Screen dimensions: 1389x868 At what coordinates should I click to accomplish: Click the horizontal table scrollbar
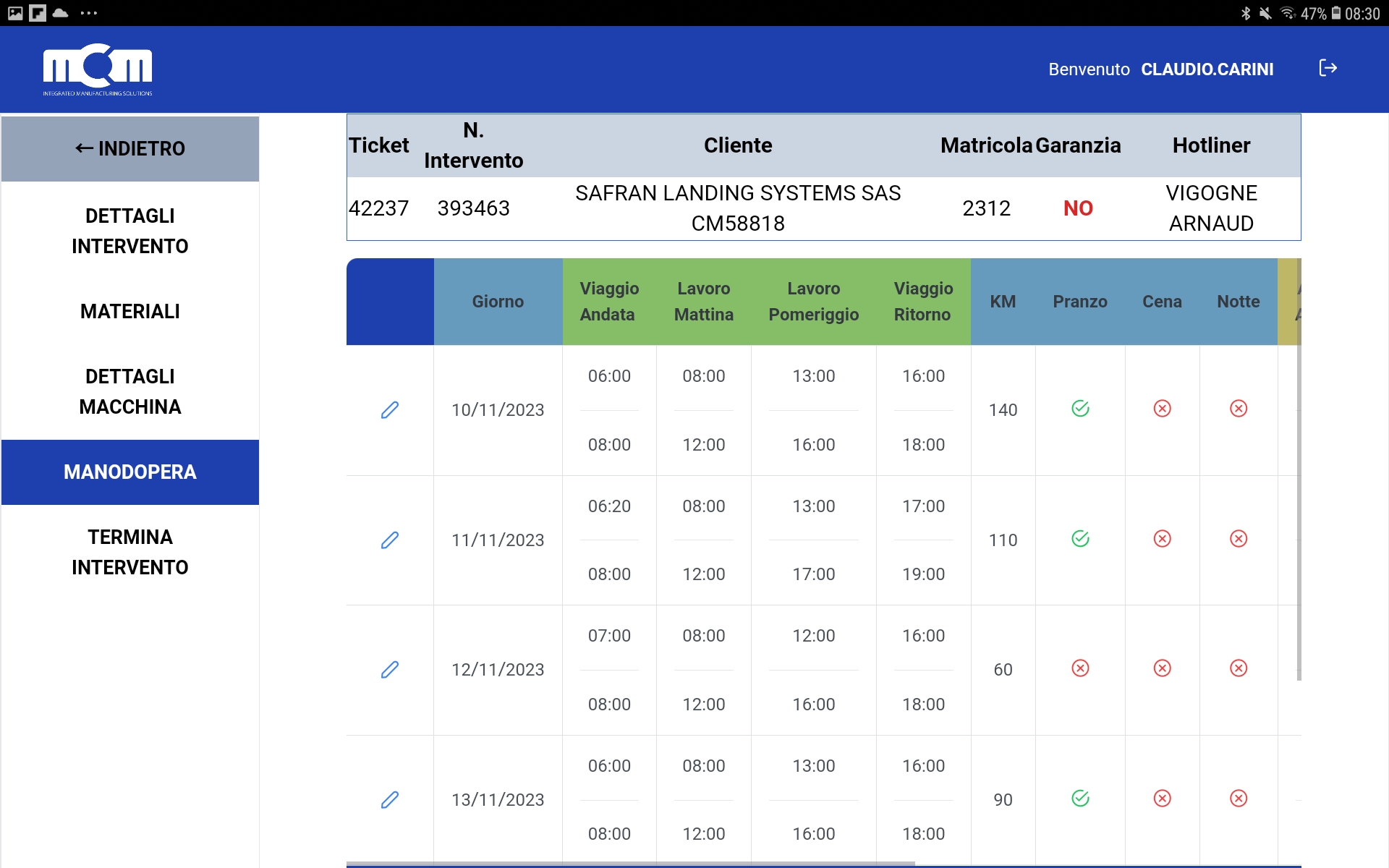click(x=629, y=864)
